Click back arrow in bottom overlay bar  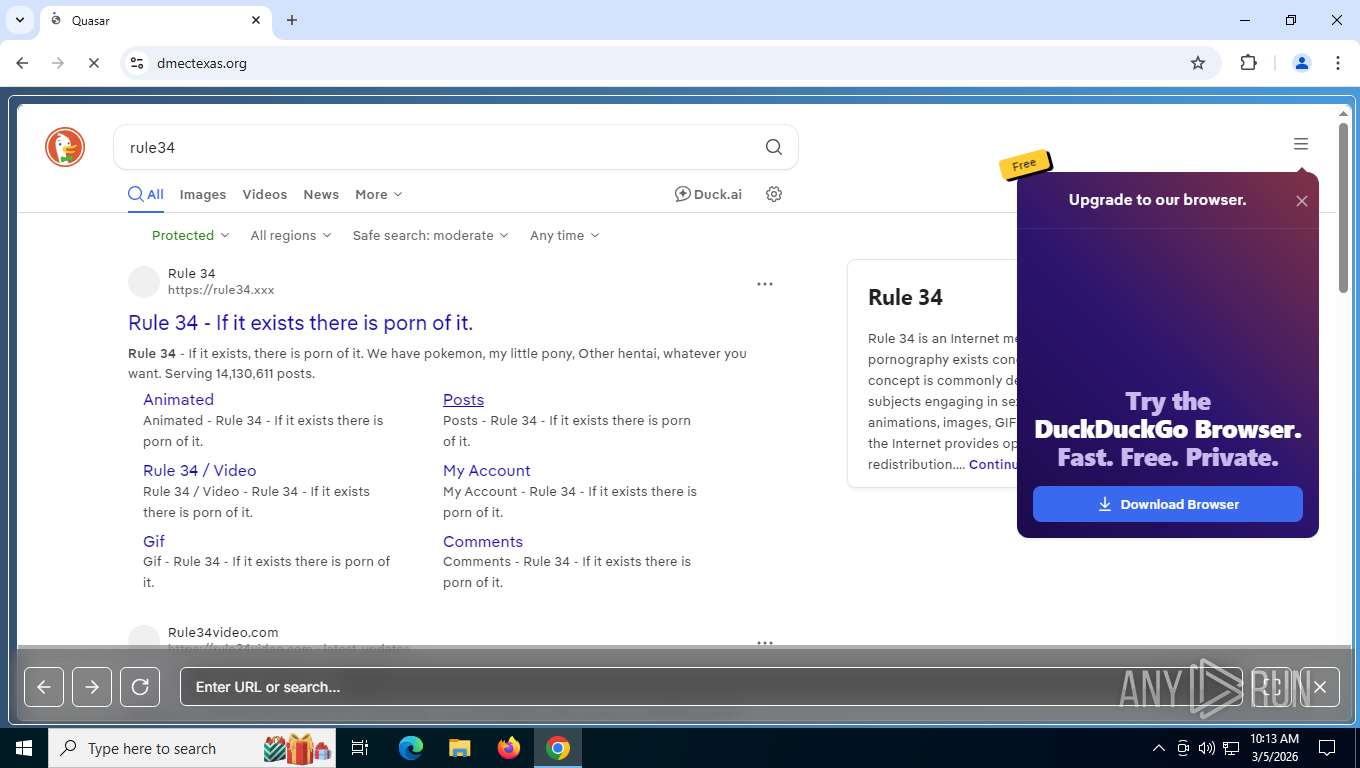(x=44, y=687)
